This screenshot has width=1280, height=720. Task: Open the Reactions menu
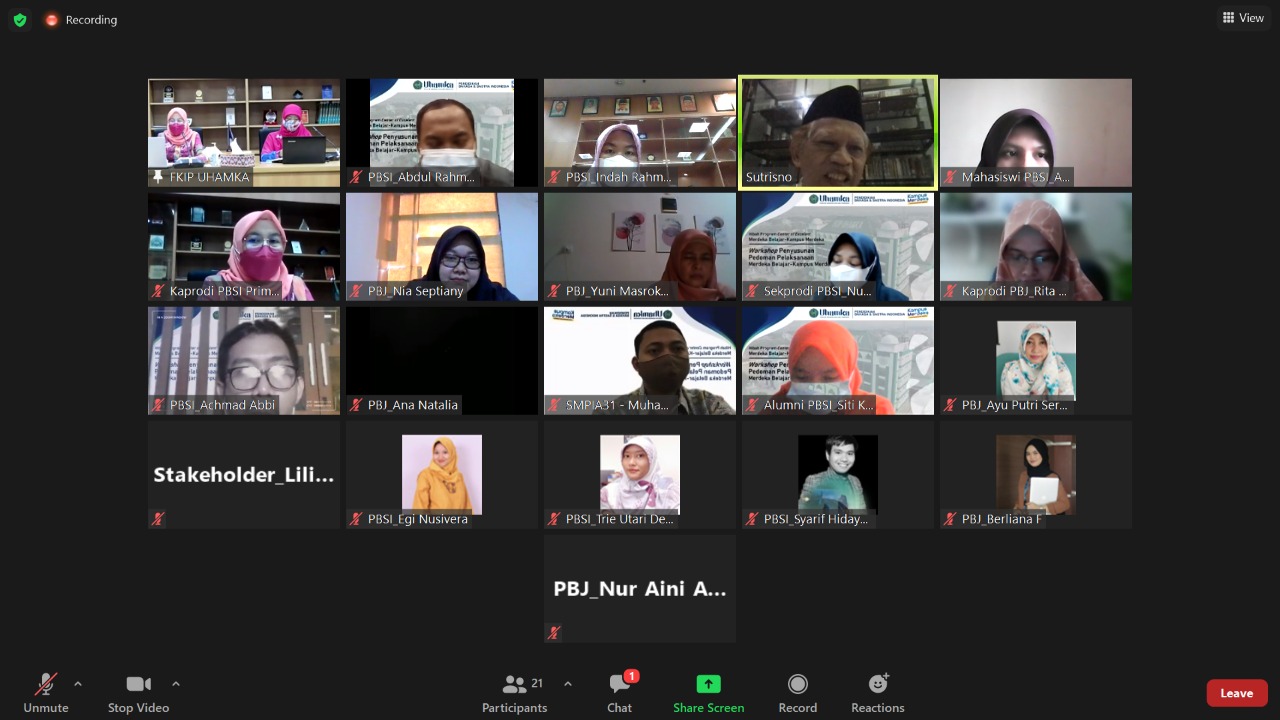click(878, 692)
